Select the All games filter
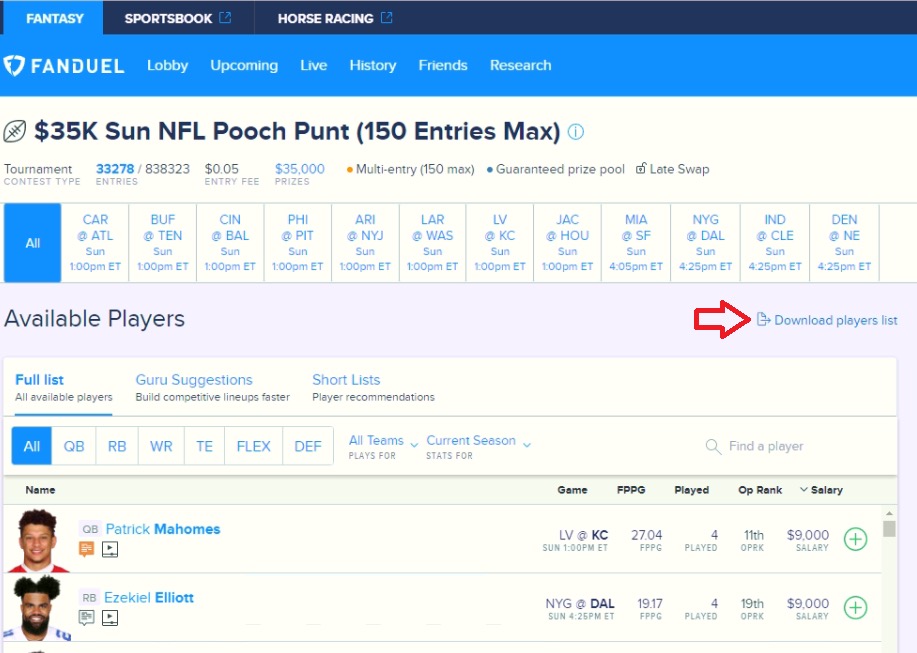The image size is (917, 653). [x=33, y=243]
